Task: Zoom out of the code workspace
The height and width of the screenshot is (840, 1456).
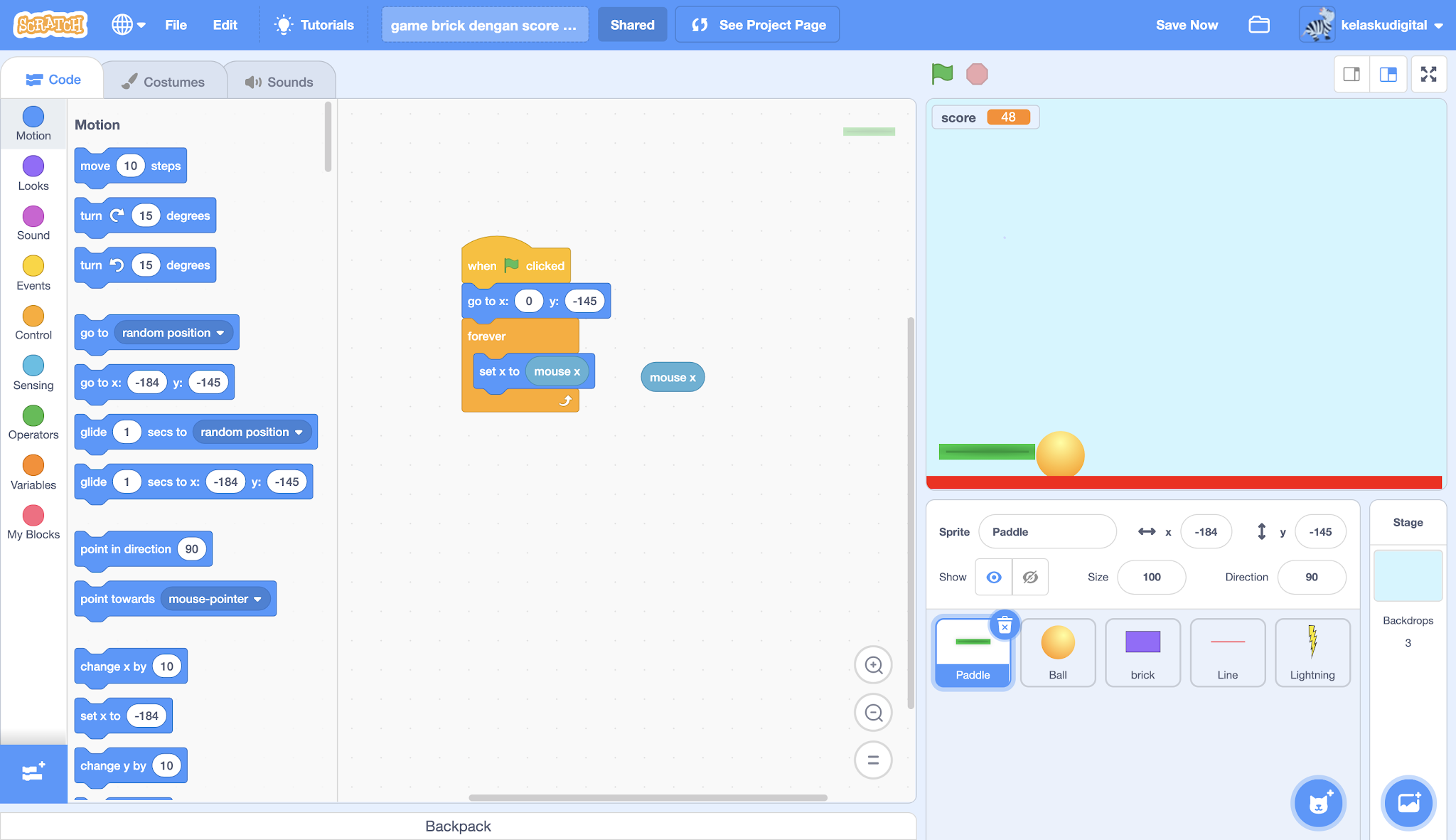Action: [873, 713]
